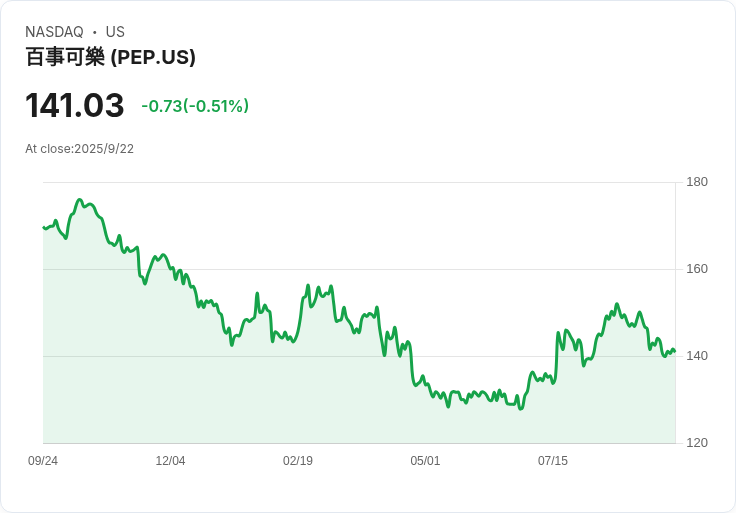
Task: Click the price change -0.73(-0.51%)
Action: click(x=195, y=106)
